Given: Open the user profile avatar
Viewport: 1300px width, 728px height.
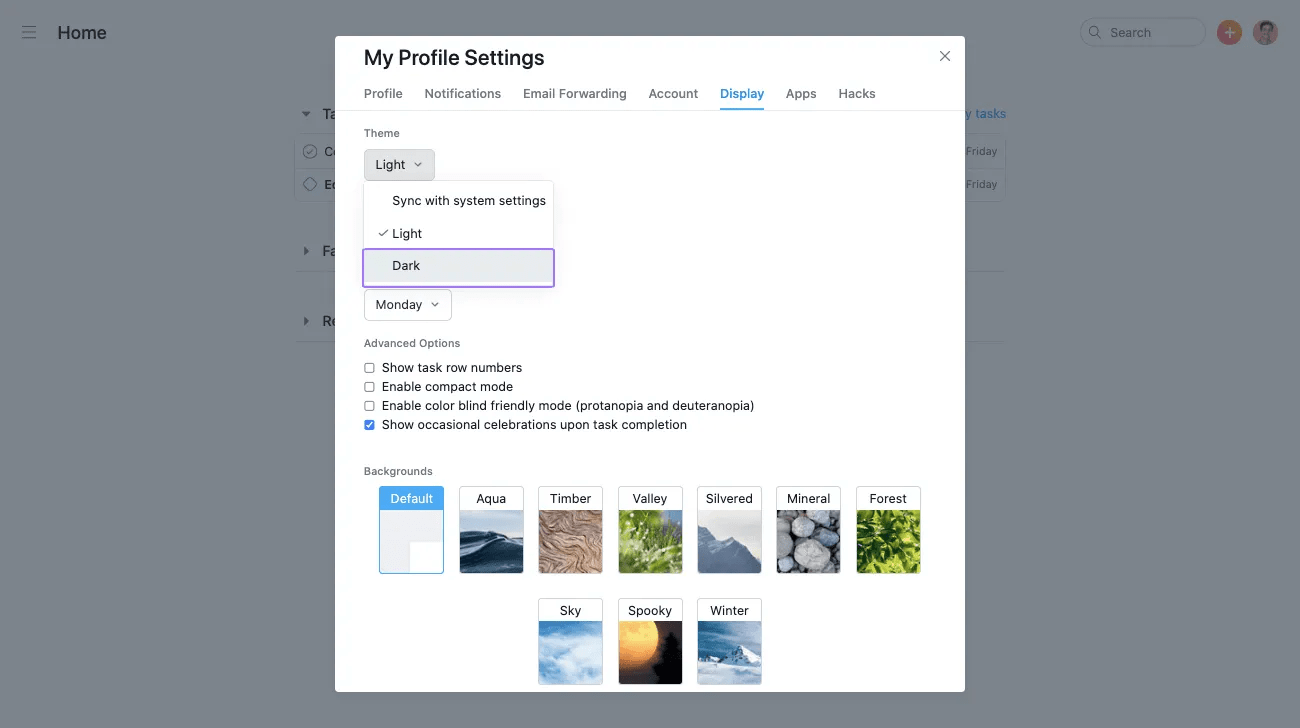Looking at the screenshot, I should [x=1265, y=33].
